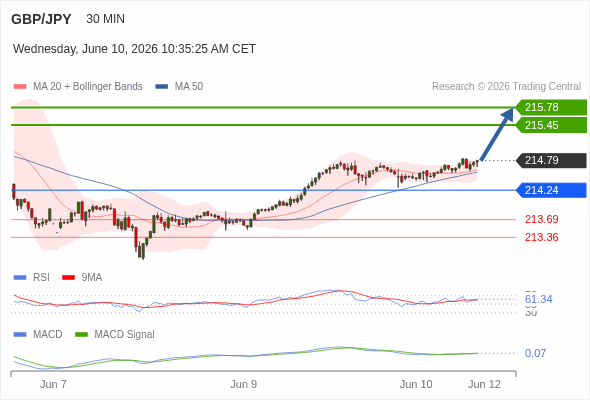Click the RSI legend label

click(41, 277)
